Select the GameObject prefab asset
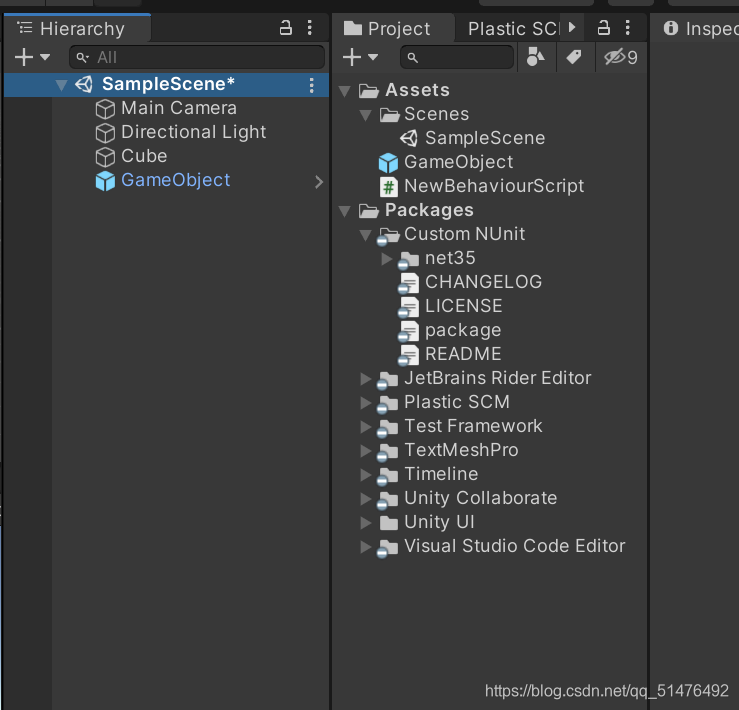Viewport: 739px width, 710px height. click(458, 162)
